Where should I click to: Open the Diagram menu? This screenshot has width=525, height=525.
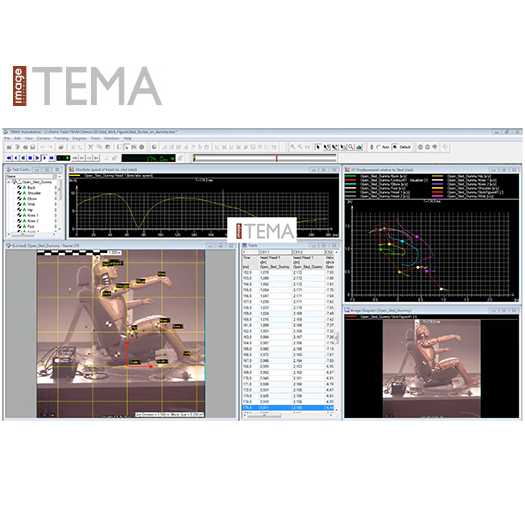[79, 138]
